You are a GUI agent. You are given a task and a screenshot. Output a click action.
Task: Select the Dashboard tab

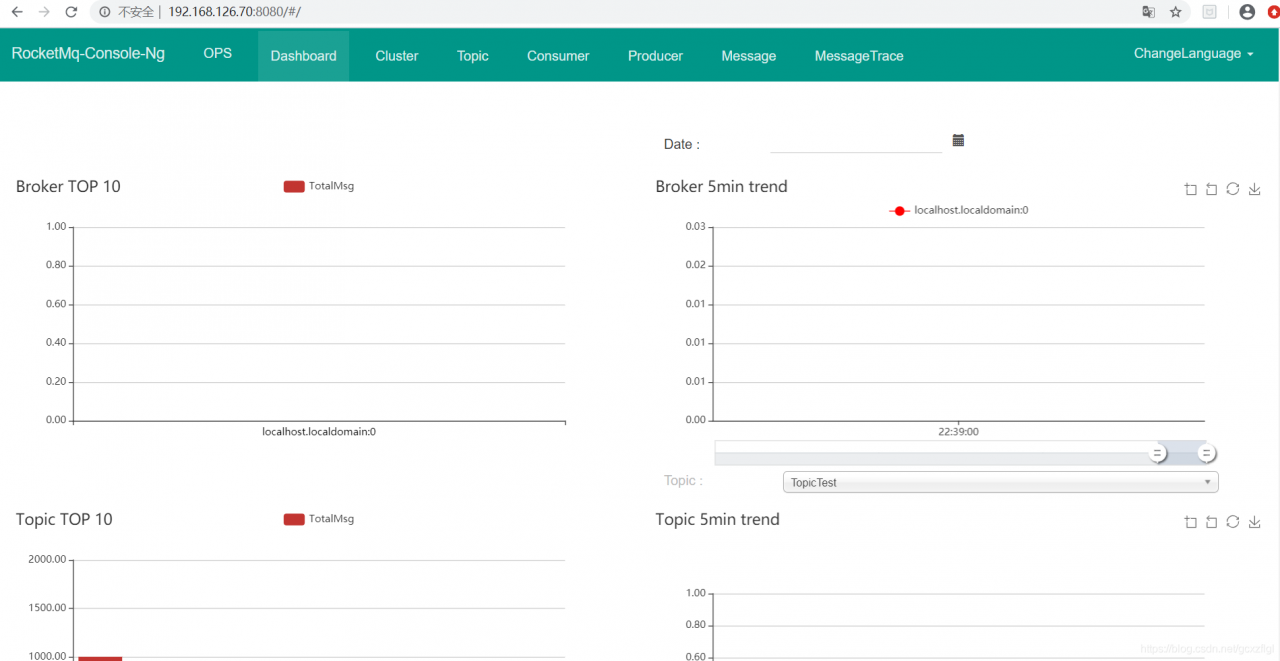303,56
